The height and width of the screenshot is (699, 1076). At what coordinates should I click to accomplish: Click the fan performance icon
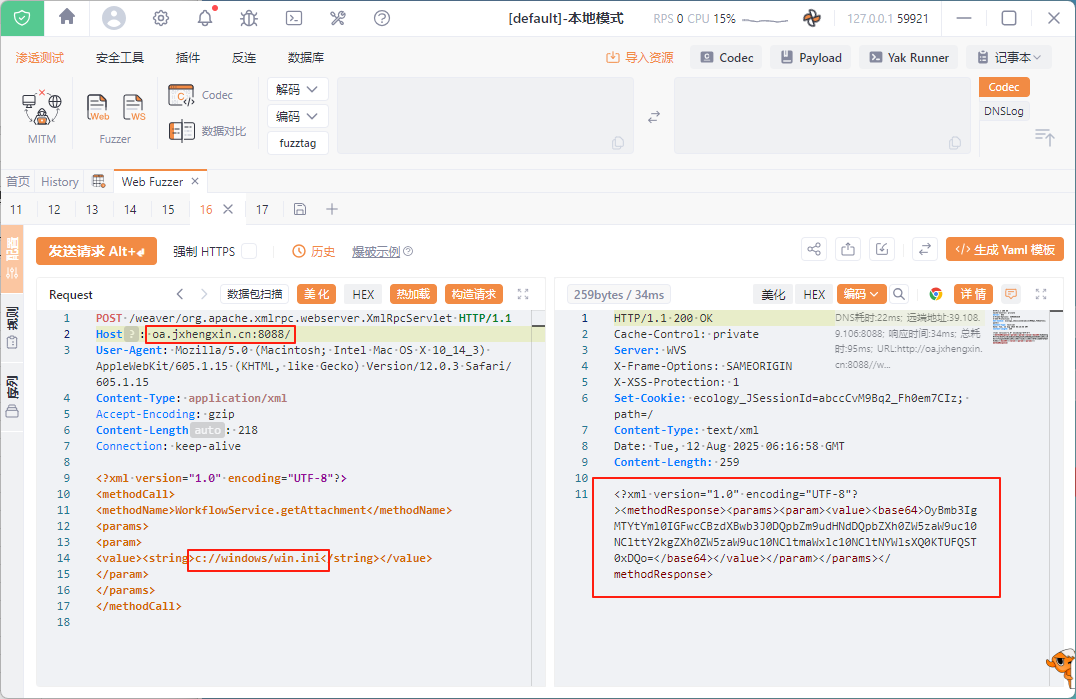[x=812, y=18]
